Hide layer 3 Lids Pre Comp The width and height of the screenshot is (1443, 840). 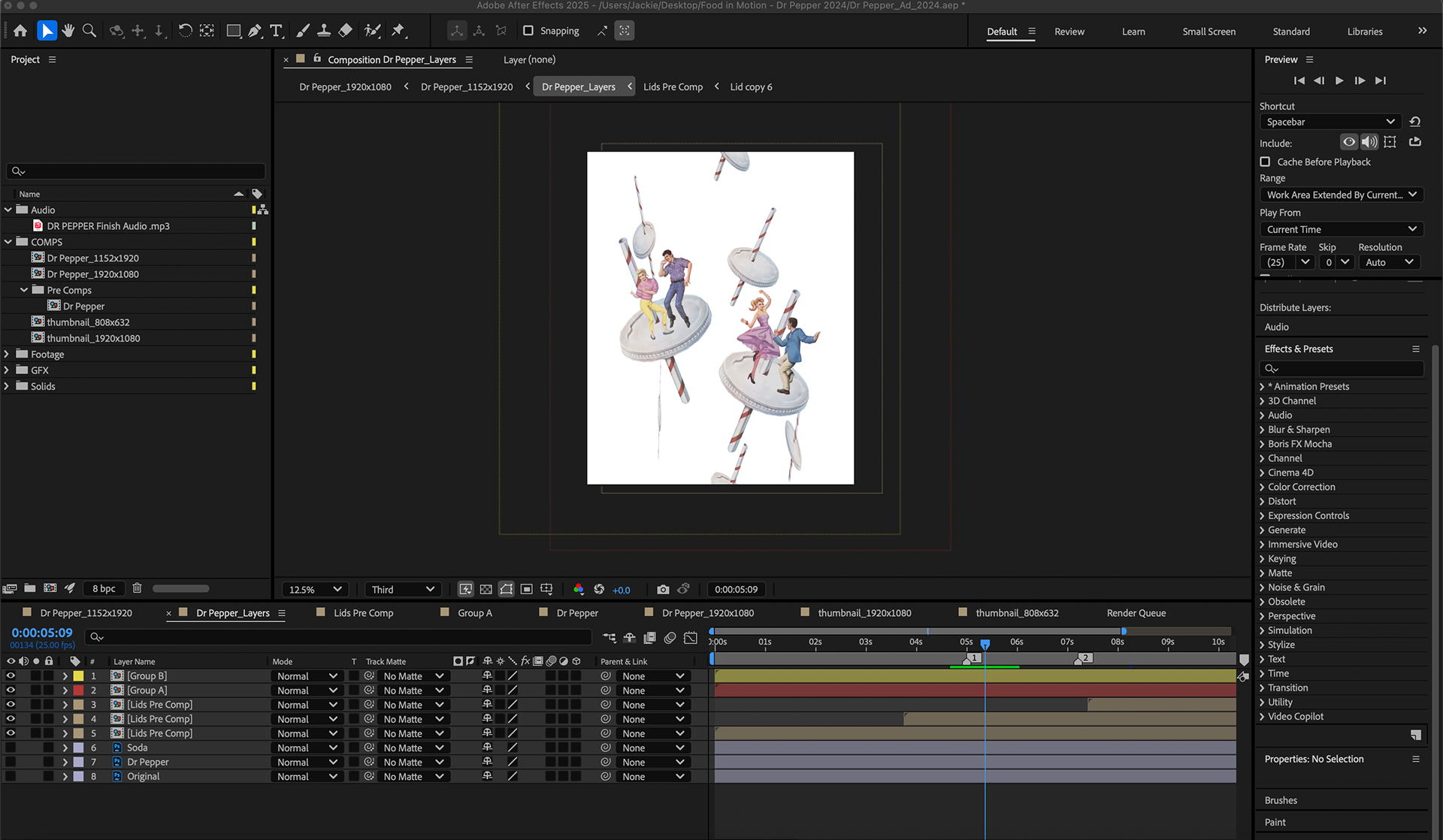pos(11,705)
